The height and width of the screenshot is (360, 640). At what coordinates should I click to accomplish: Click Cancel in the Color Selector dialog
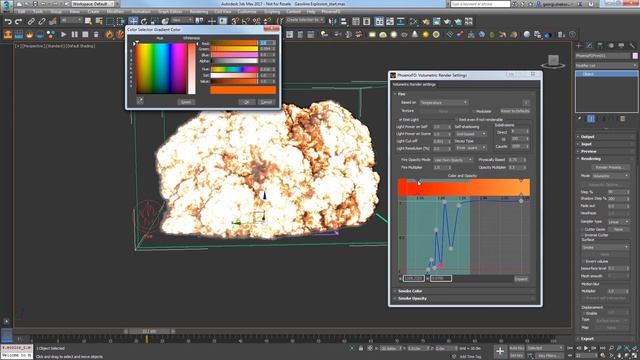(x=266, y=102)
